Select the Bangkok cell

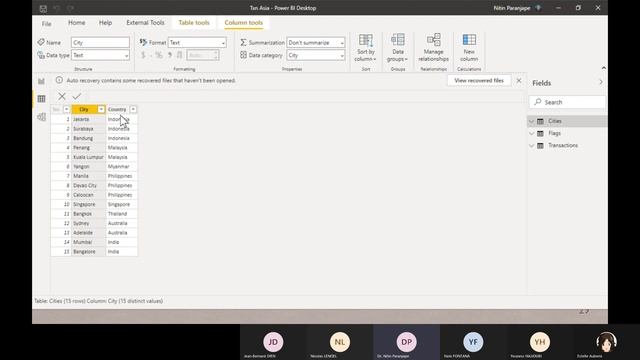pyautogui.click(x=89, y=214)
